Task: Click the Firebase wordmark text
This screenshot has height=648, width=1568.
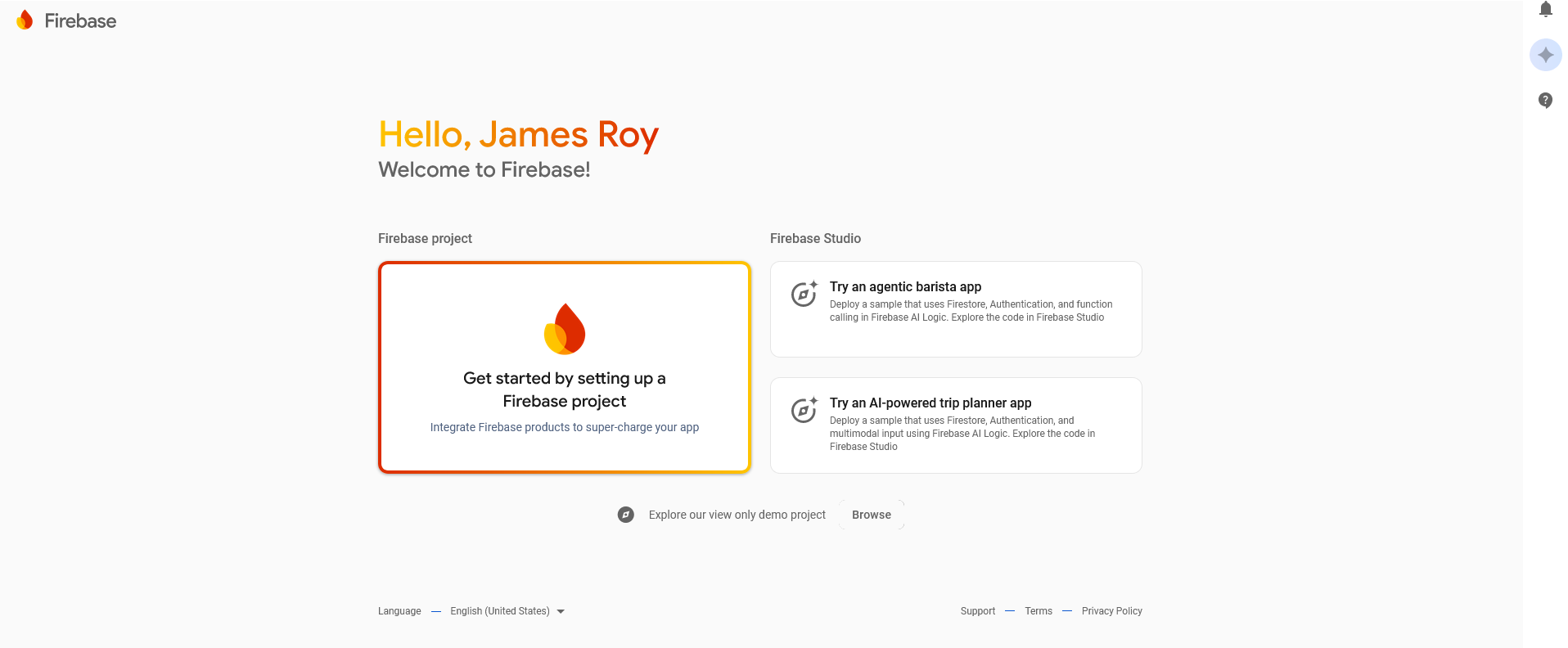Action: pos(80,21)
